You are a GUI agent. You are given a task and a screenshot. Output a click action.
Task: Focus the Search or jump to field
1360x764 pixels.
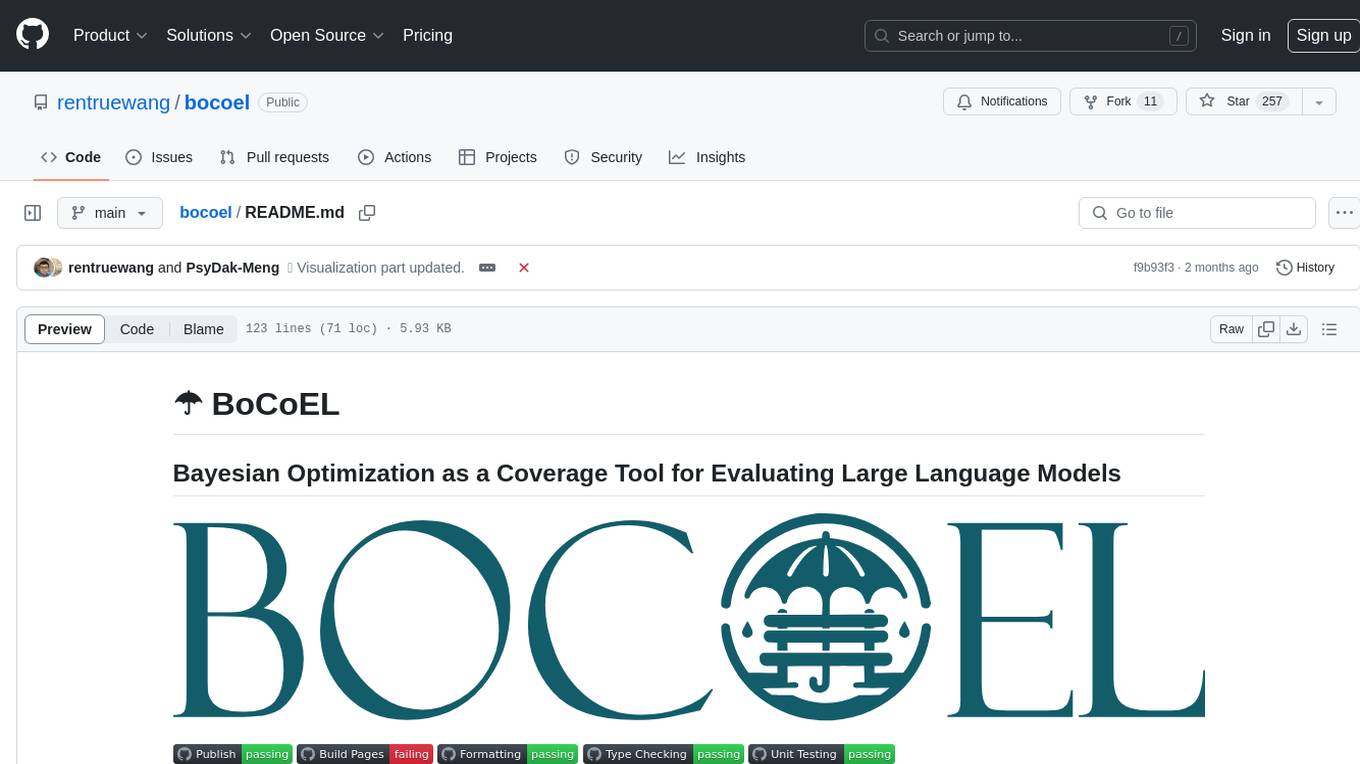[x=1030, y=35]
